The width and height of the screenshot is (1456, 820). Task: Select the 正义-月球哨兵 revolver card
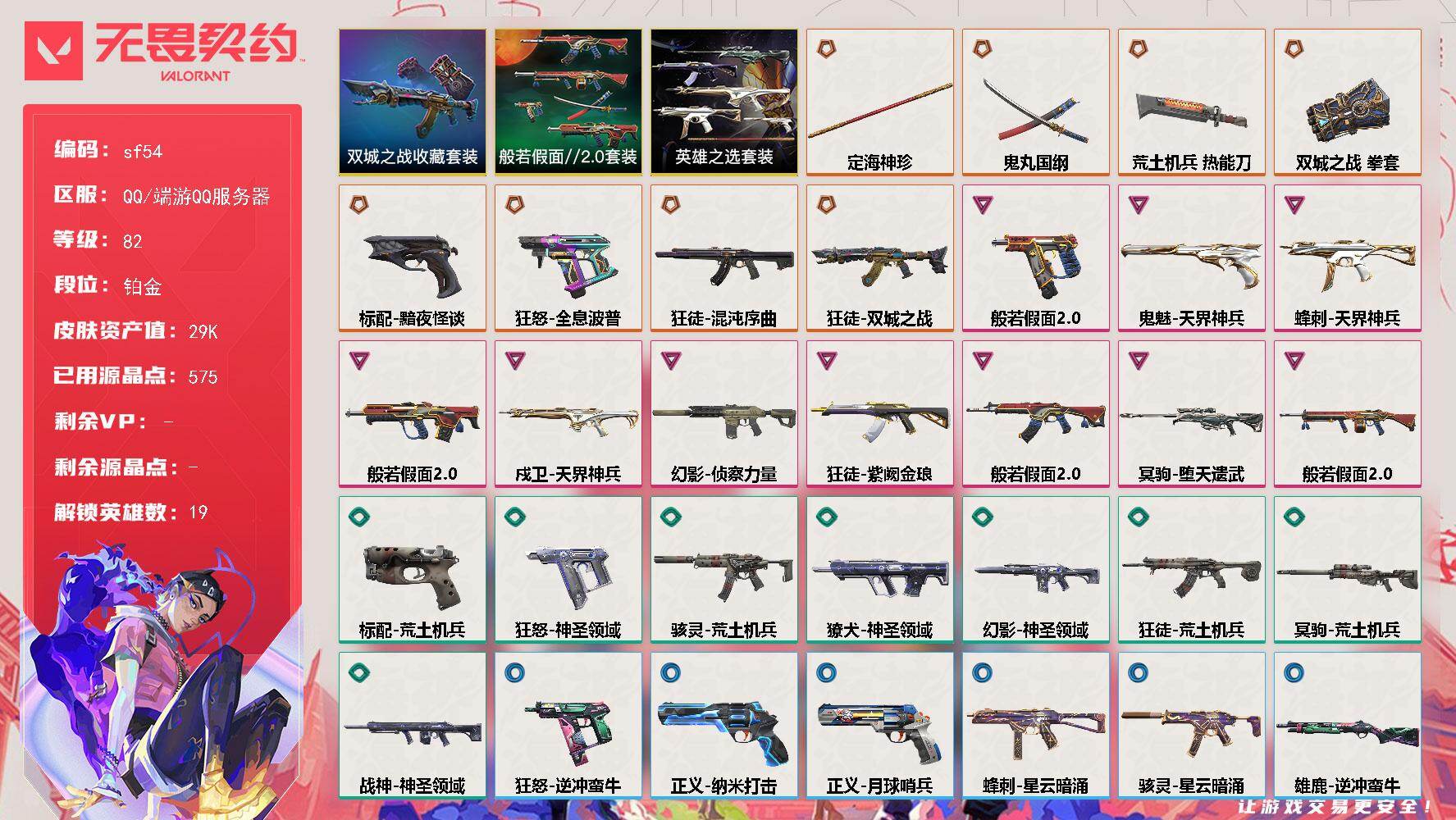880,726
